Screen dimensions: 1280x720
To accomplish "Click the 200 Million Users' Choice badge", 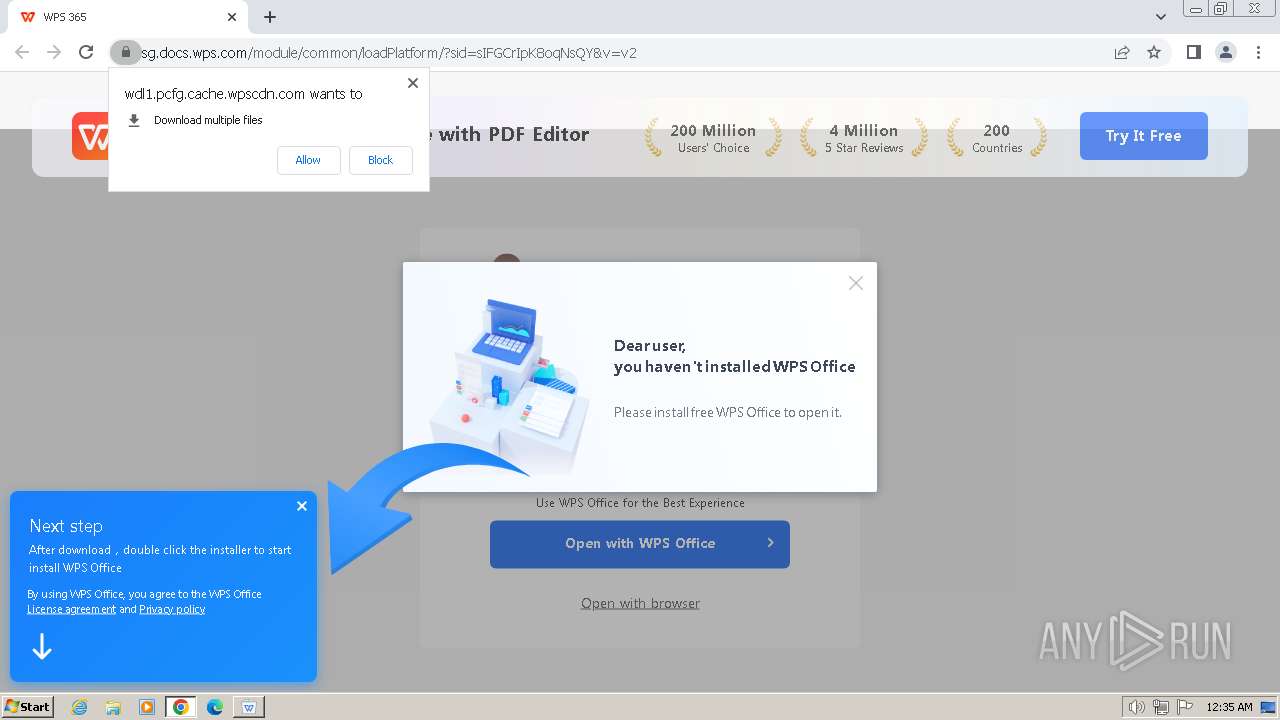I will pos(713,138).
